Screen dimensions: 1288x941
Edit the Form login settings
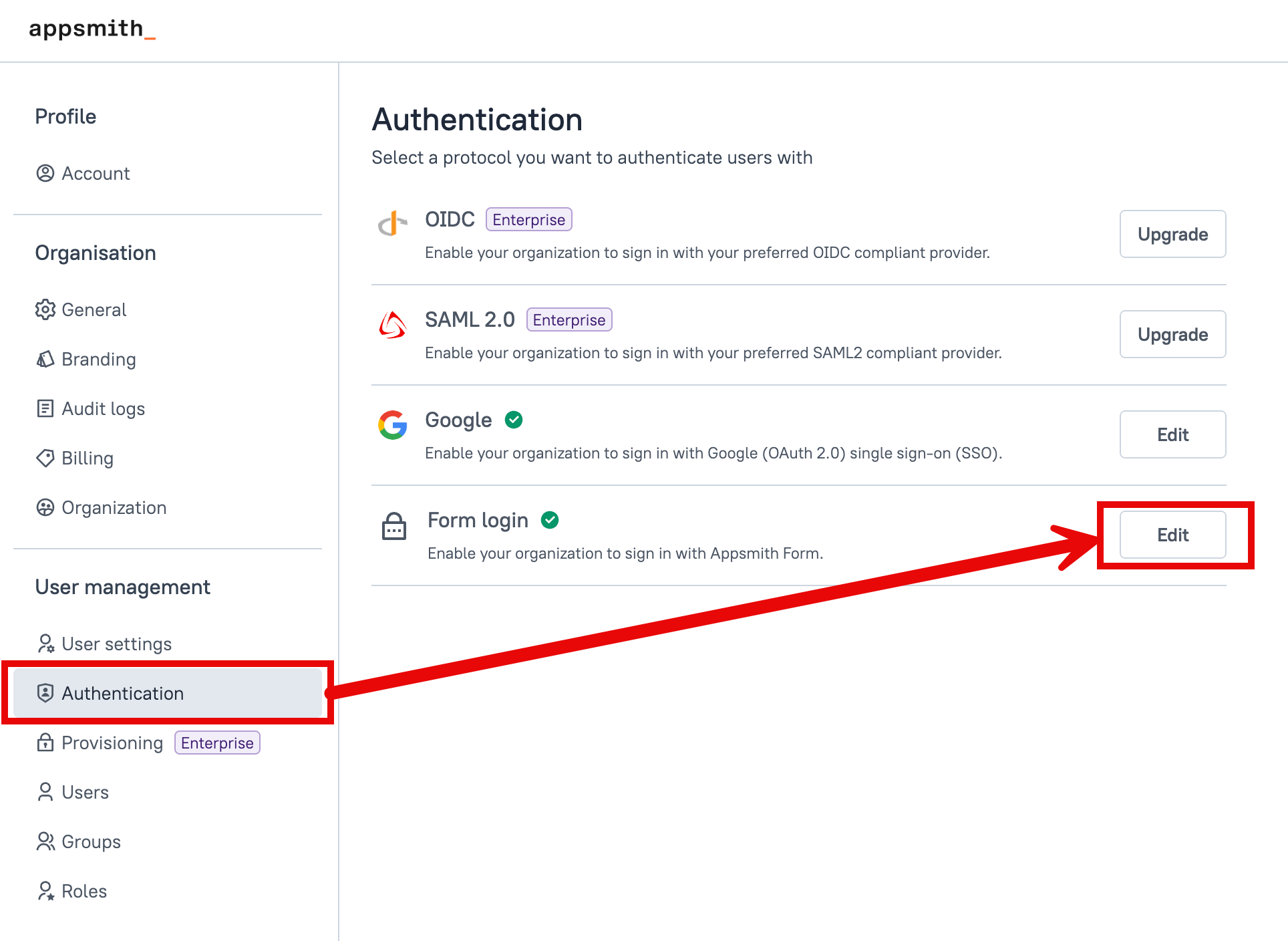pos(1172,535)
